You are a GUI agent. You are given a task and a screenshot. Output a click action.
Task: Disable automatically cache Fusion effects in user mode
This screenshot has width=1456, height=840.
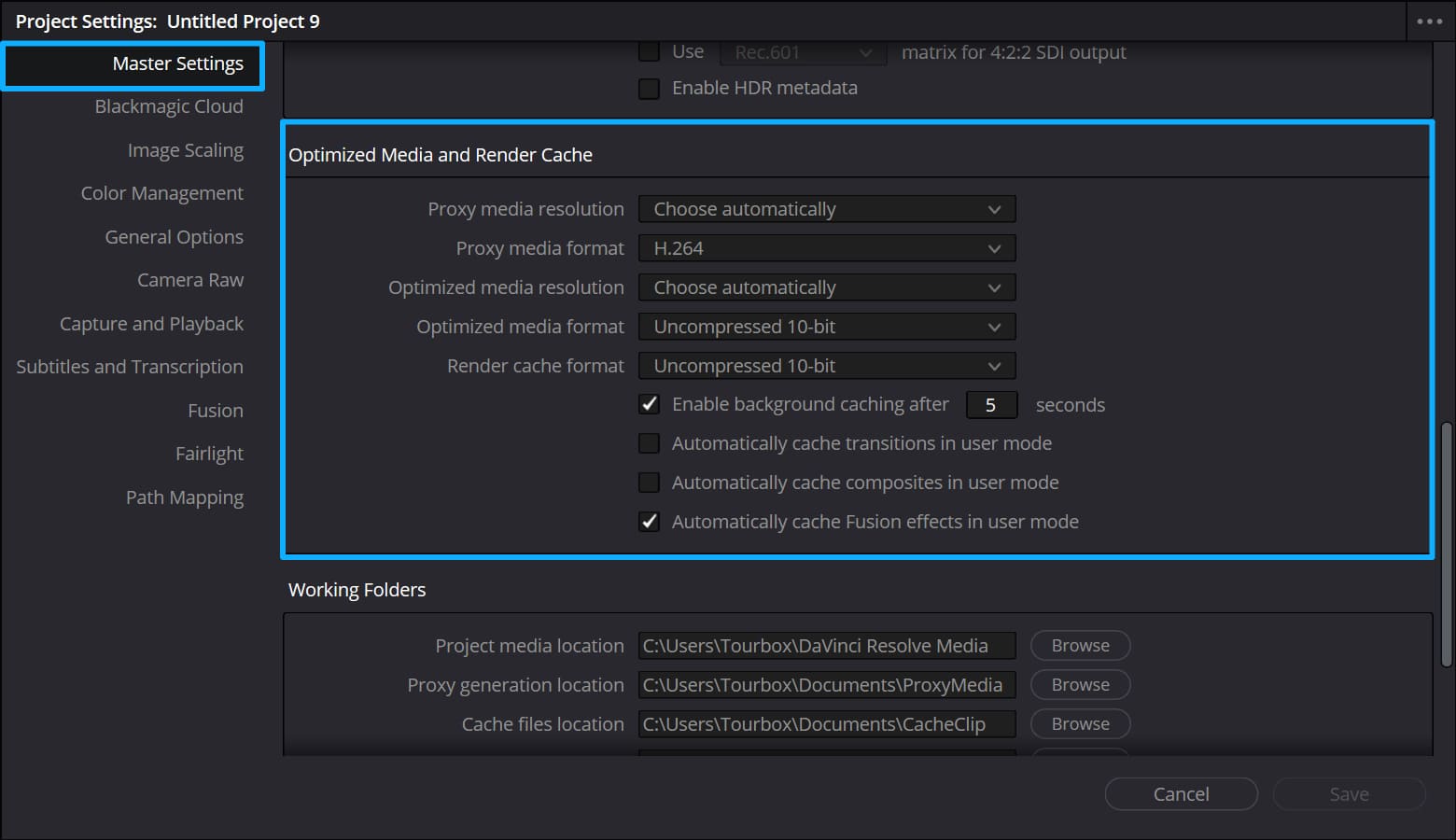click(649, 522)
